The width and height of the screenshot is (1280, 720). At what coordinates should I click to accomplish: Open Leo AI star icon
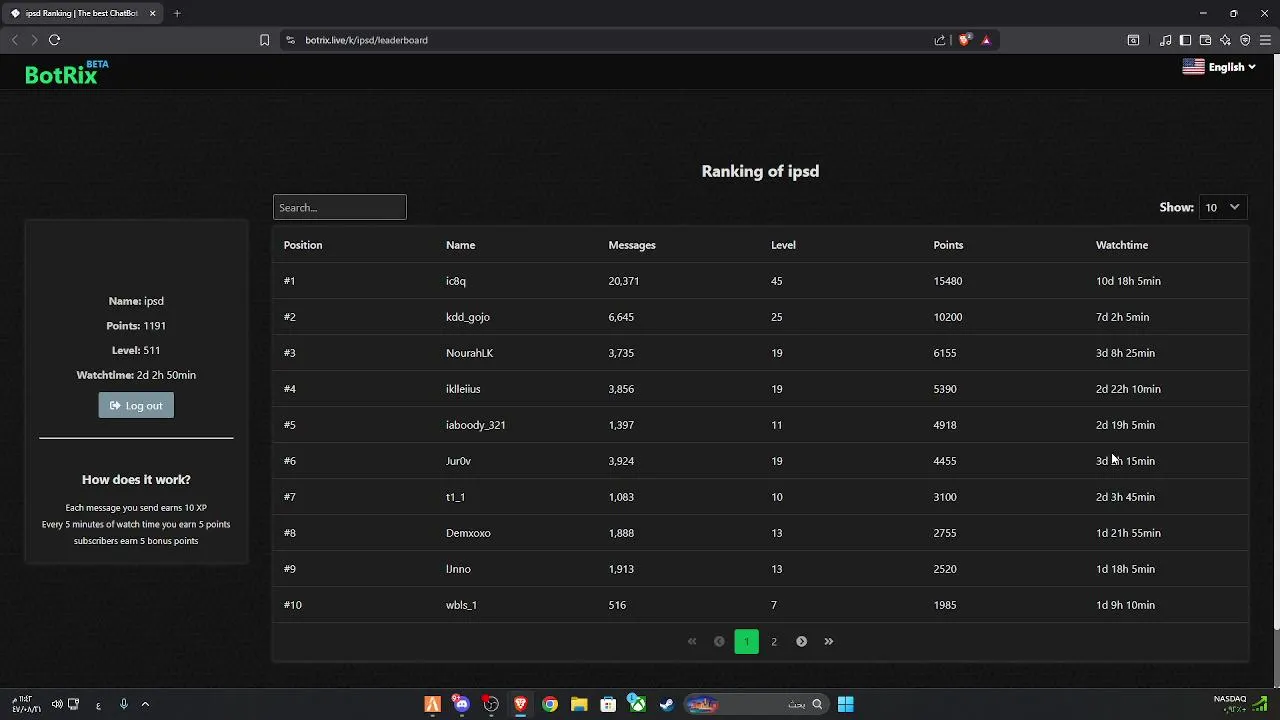(1225, 40)
